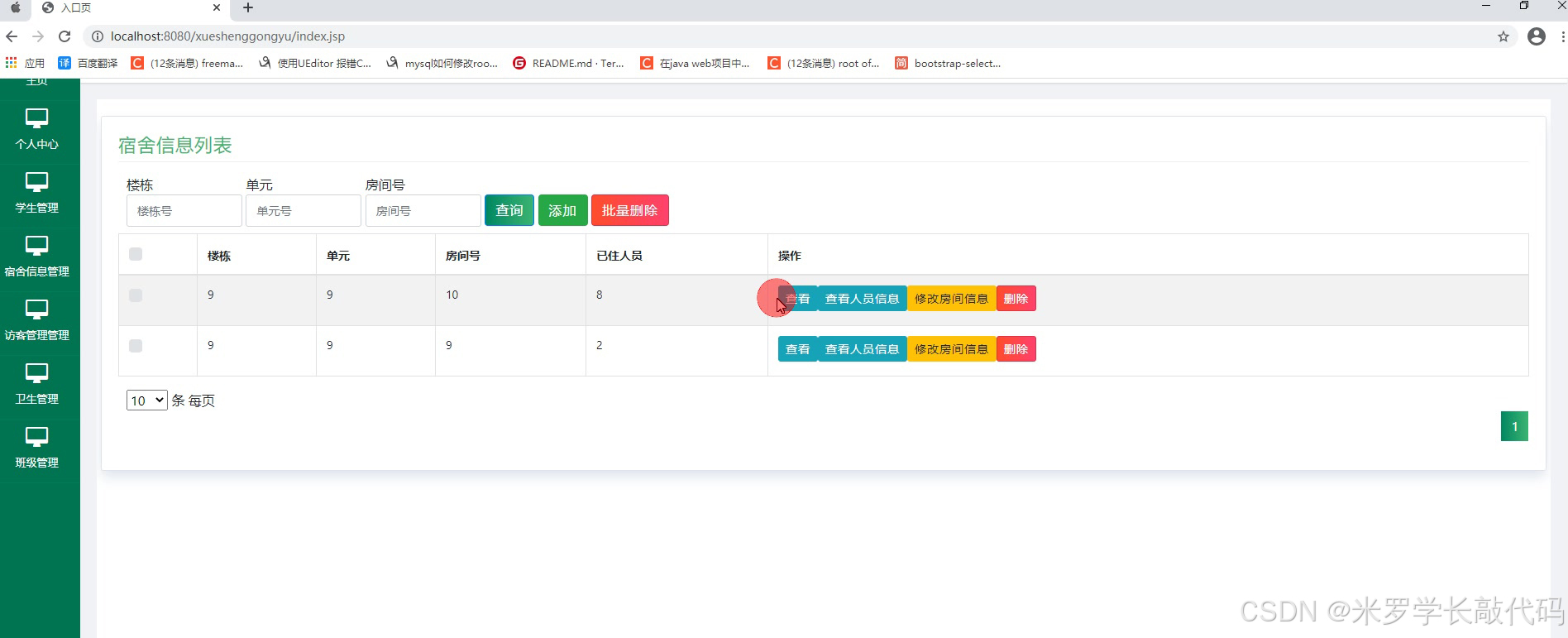The height and width of the screenshot is (638, 1568).
Task: Click the 宿舍信息列表 heading
Action: [175, 146]
